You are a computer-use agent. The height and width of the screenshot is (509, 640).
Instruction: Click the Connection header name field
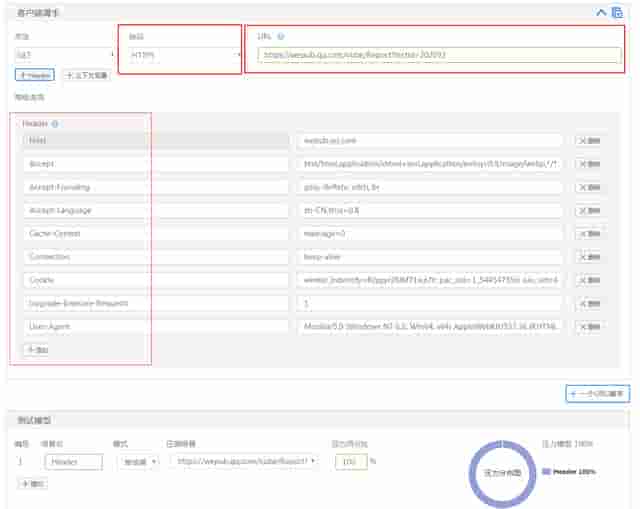tap(156, 257)
